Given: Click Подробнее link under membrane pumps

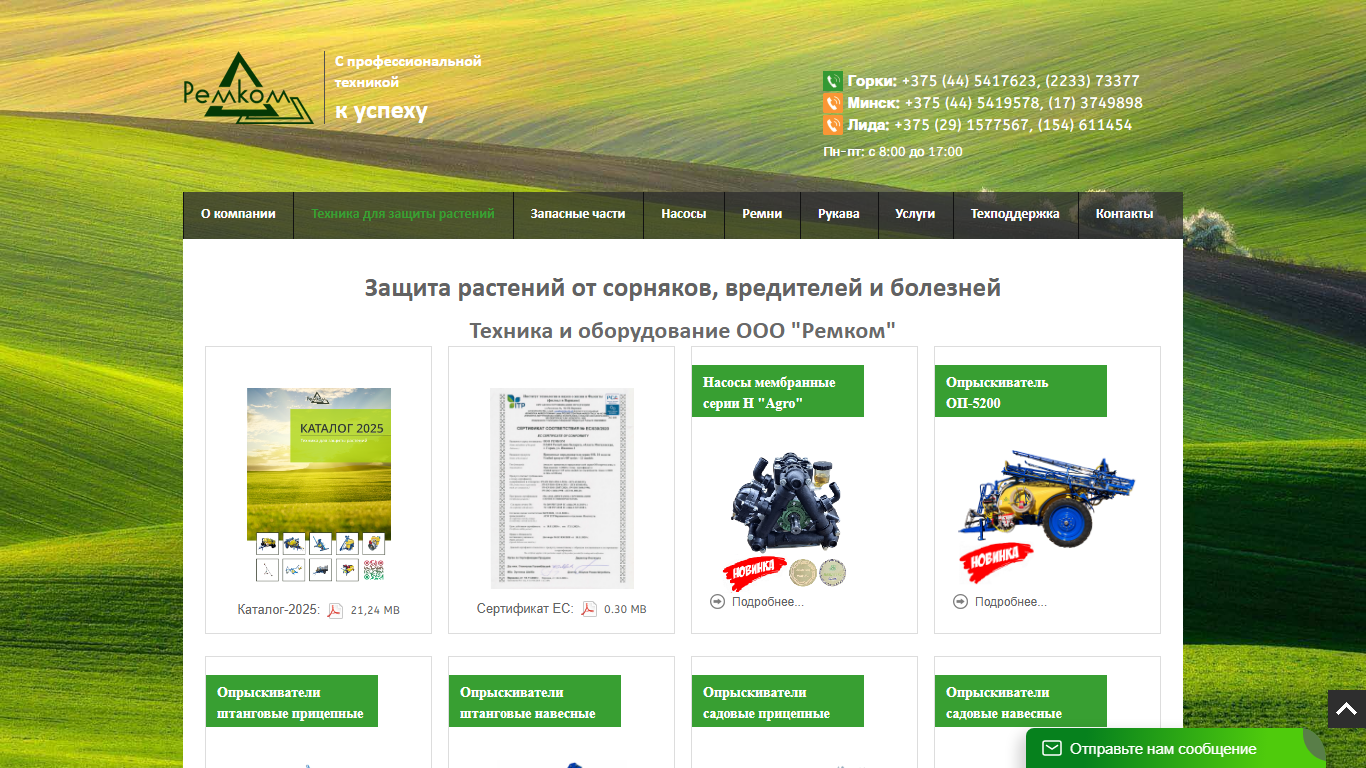Looking at the screenshot, I should [768, 602].
